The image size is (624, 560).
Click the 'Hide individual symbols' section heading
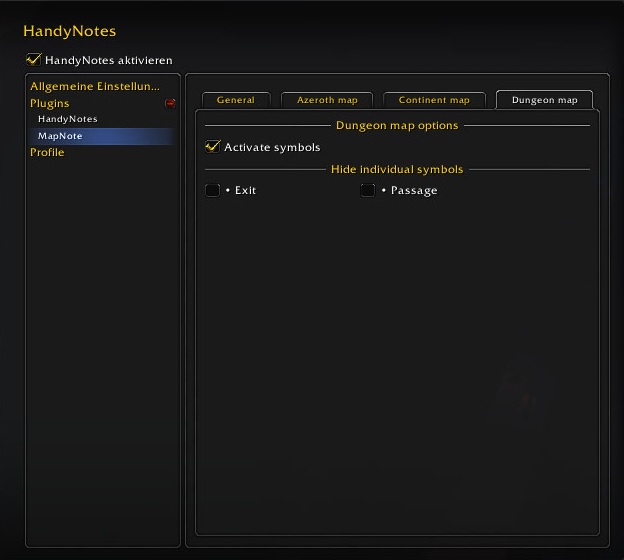[x=397, y=169]
